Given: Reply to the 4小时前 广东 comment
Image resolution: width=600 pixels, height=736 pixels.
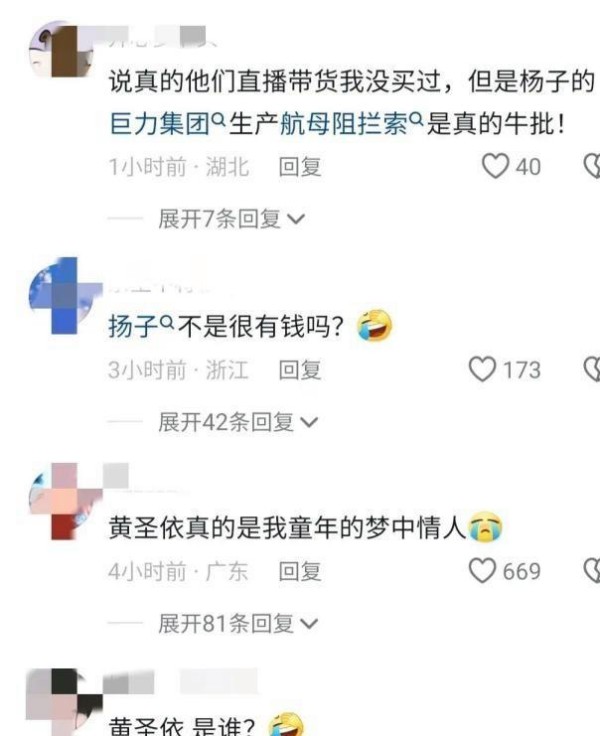Looking at the screenshot, I should click(300, 571).
